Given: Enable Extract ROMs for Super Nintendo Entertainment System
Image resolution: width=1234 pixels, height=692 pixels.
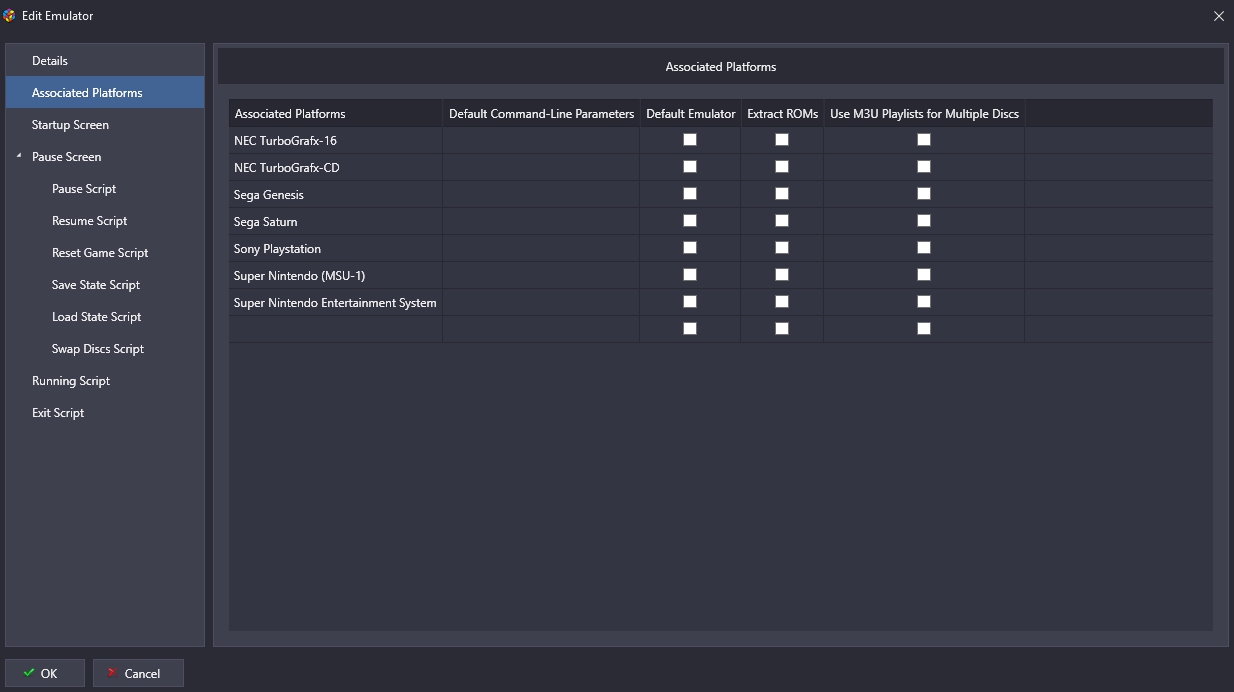Looking at the screenshot, I should [782, 302].
